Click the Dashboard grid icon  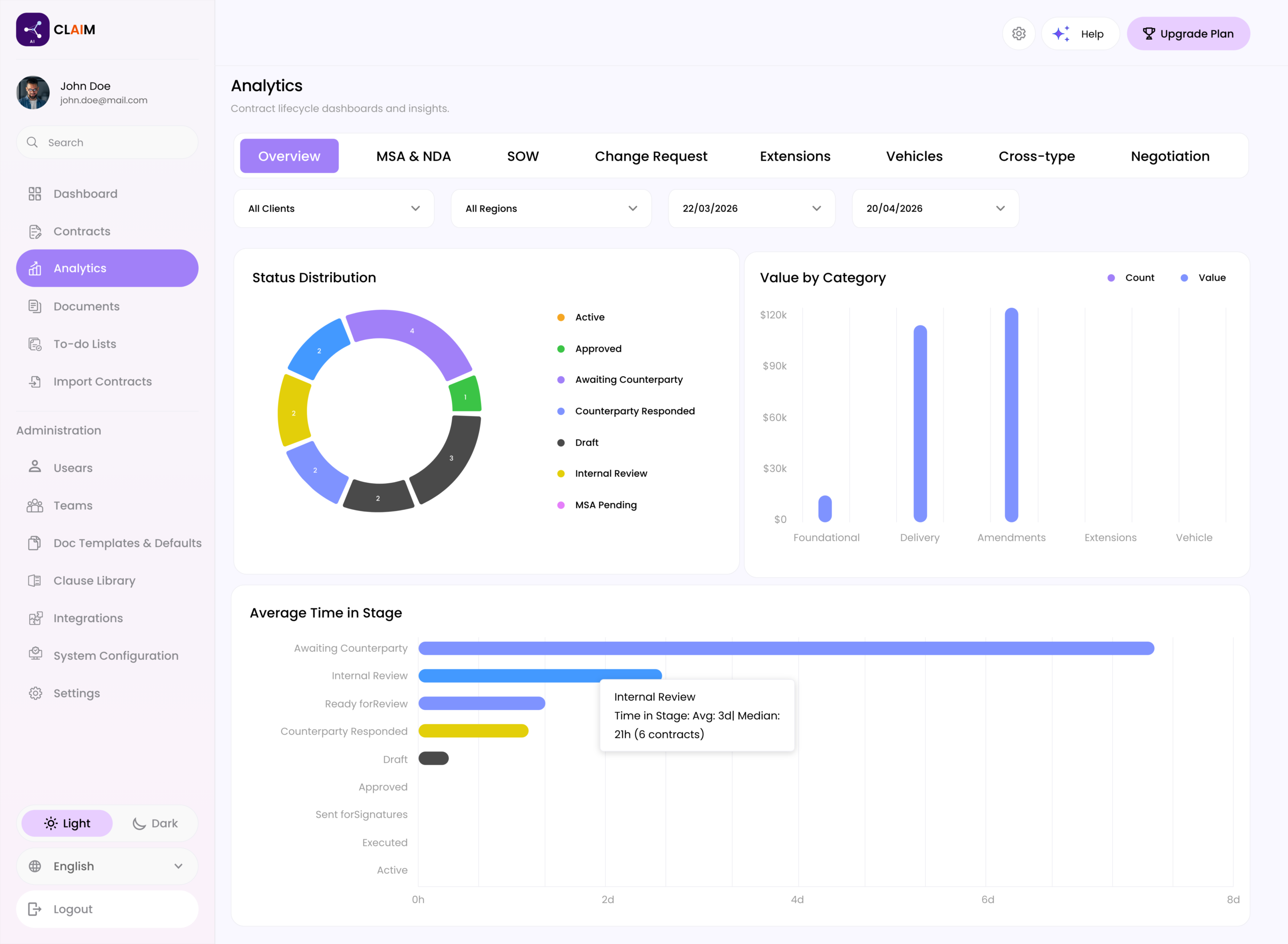point(35,194)
